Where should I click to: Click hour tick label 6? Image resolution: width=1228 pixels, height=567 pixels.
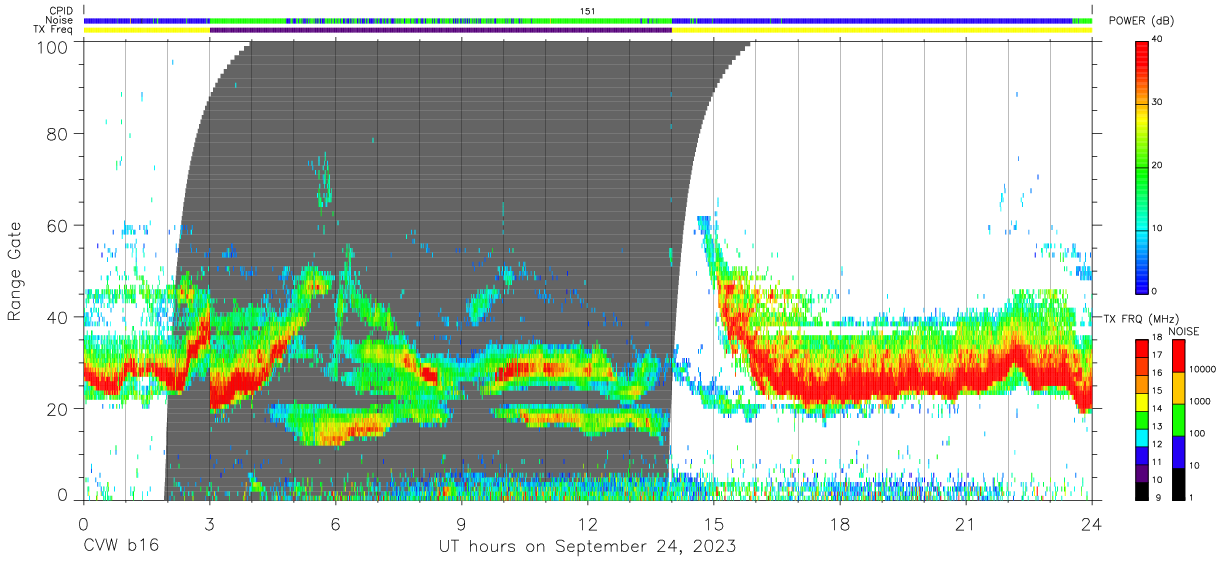(x=335, y=524)
